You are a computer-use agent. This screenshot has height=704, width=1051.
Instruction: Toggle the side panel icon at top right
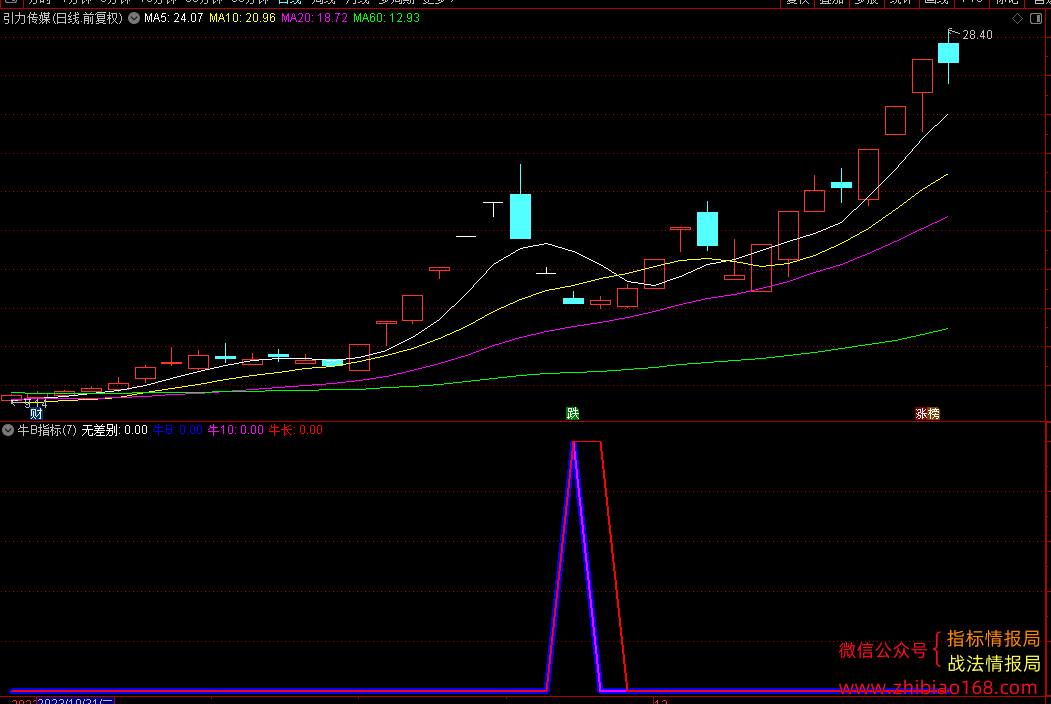tap(1036, 19)
